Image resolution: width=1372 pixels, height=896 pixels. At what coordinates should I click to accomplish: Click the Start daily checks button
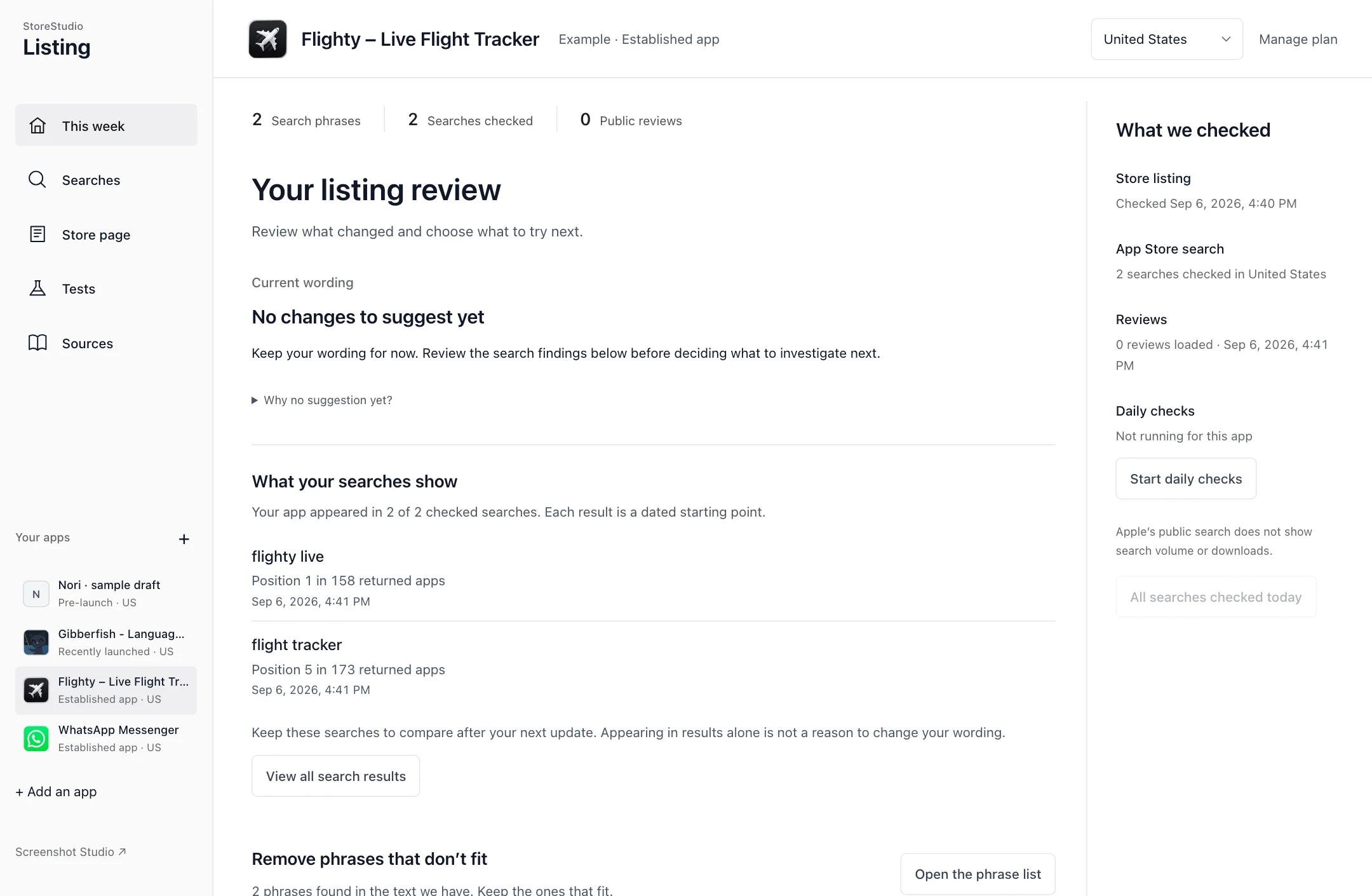pyautogui.click(x=1186, y=479)
